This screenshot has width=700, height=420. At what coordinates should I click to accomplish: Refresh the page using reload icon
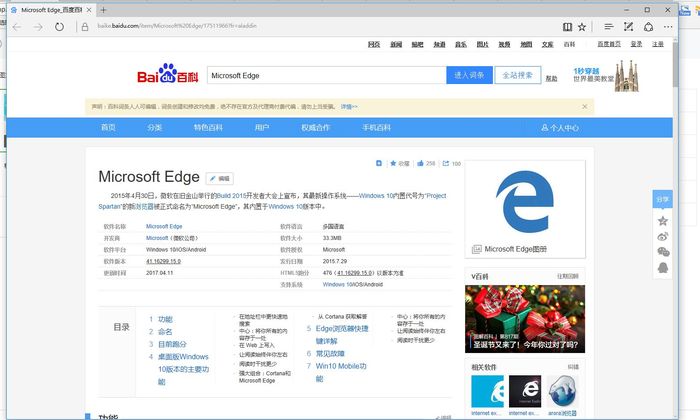click(59, 27)
